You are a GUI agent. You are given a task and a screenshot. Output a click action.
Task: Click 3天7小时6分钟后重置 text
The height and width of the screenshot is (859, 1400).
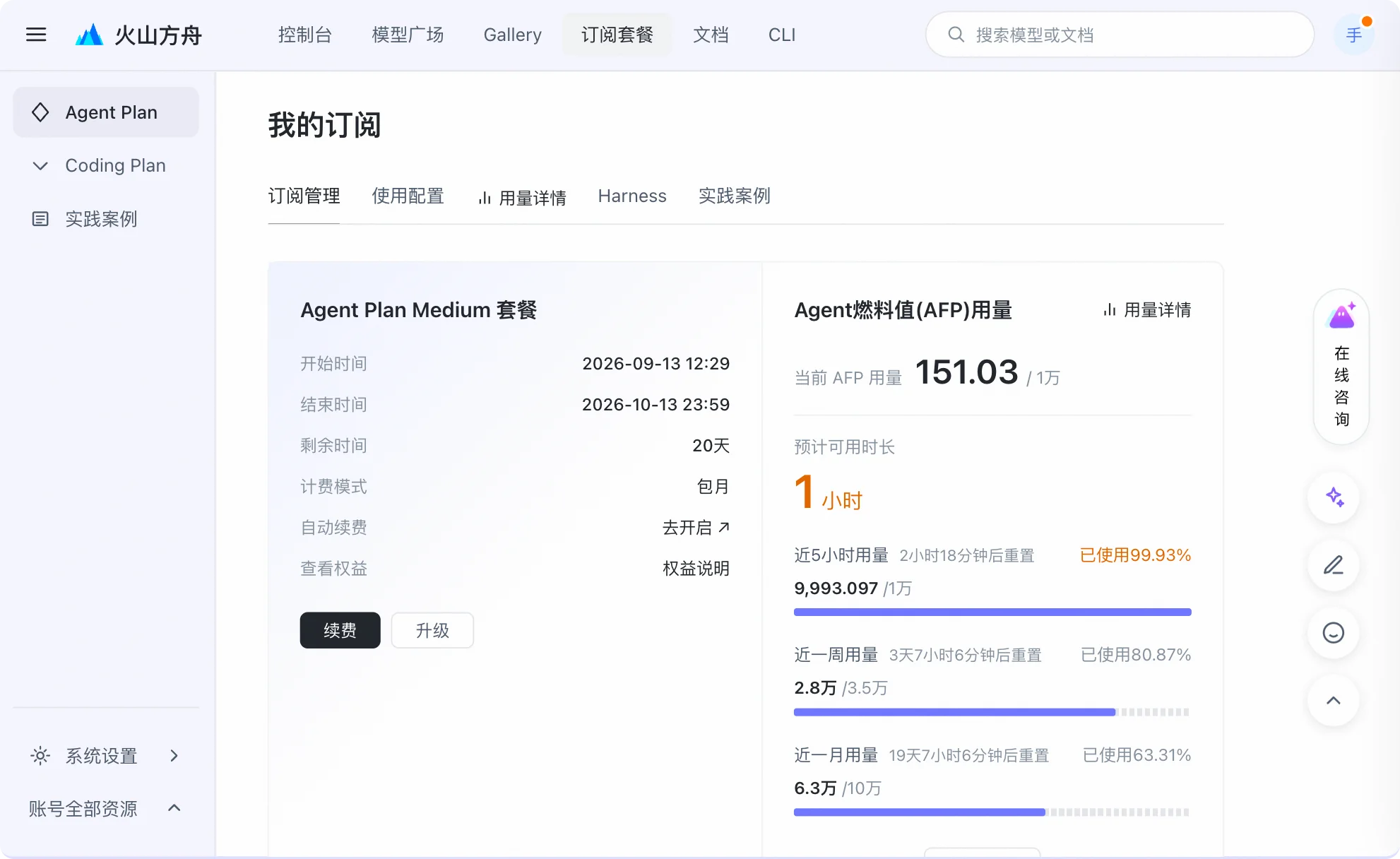tap(965, 656)
